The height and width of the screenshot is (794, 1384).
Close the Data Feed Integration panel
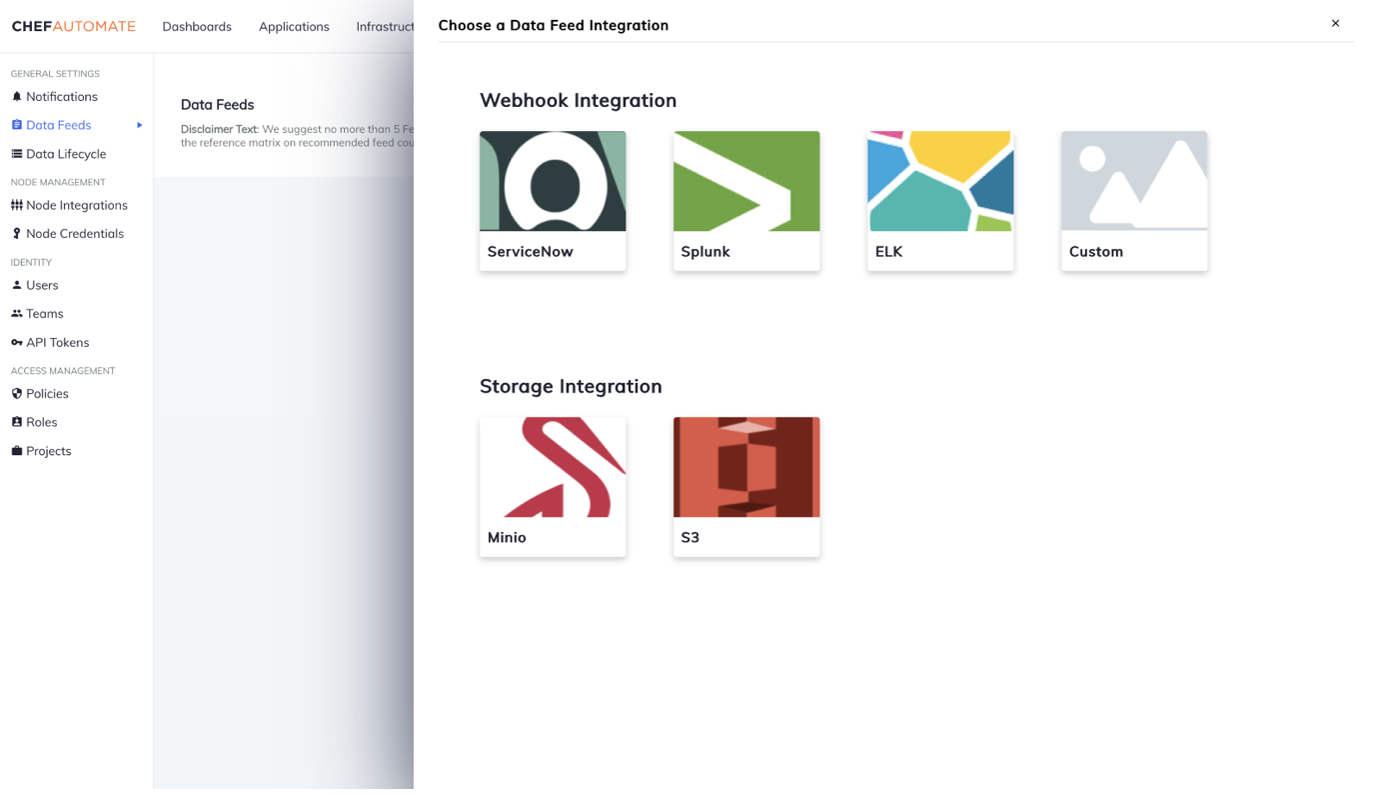click(x=1335, y=23)
